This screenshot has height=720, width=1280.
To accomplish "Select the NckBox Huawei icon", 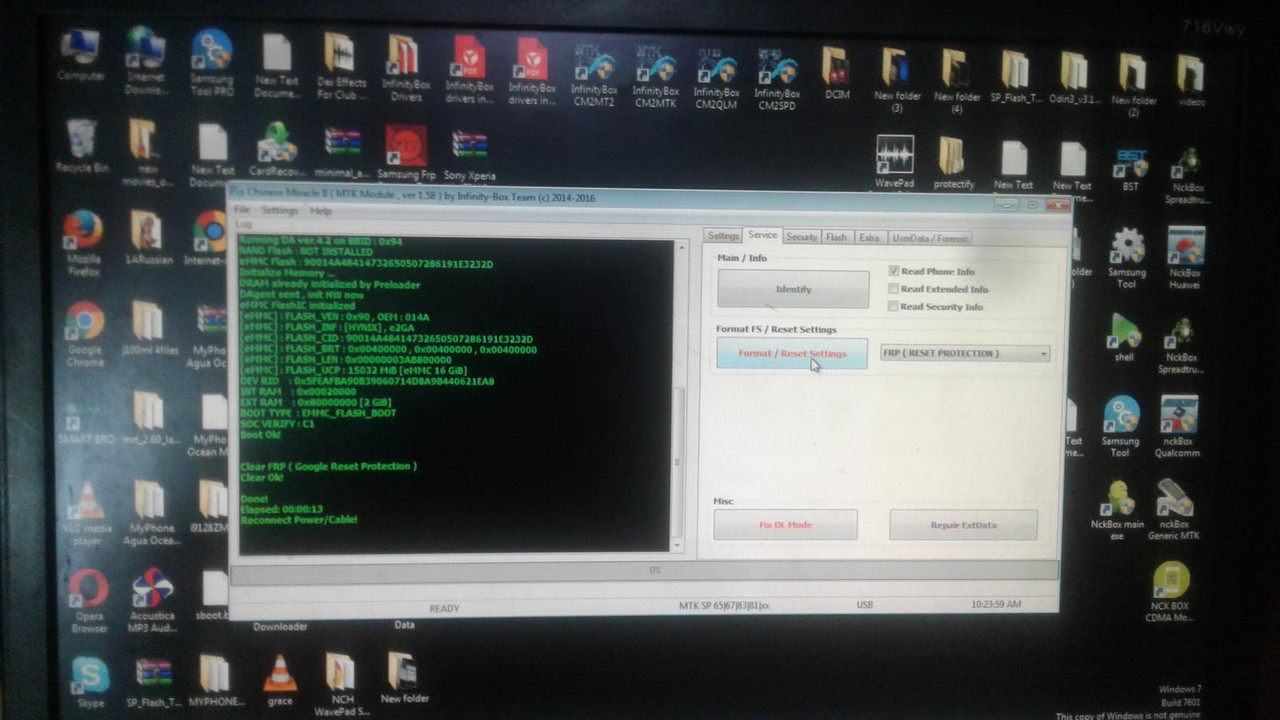I will point(1186,259).
